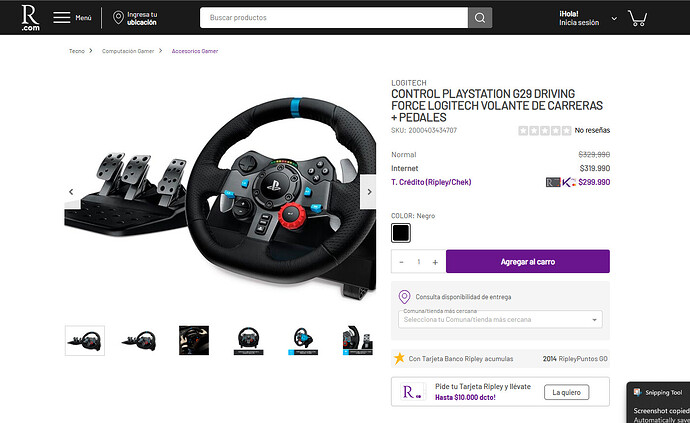Screen dimensions: 690x423
Task: Go to Tecno breadcrumb
Action: click(77, 51)
